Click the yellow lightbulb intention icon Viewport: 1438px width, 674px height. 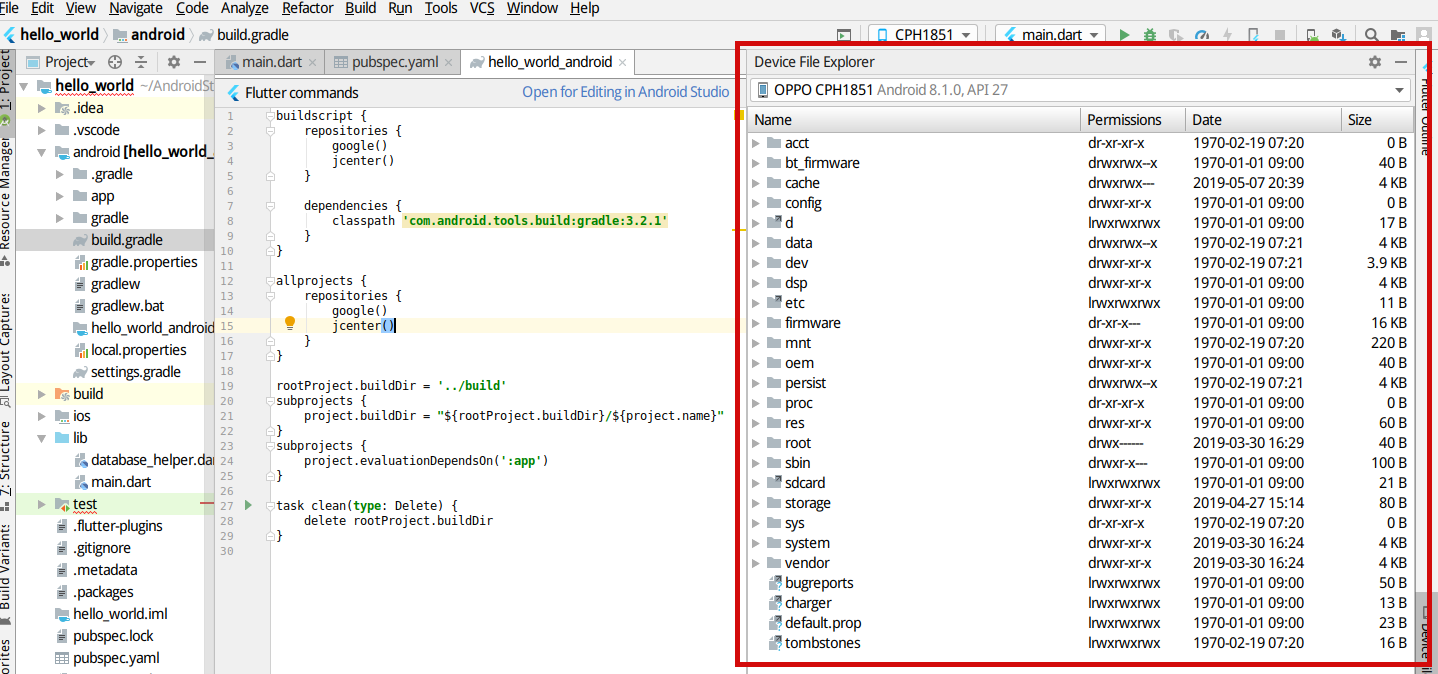click(x=290, y=324)
